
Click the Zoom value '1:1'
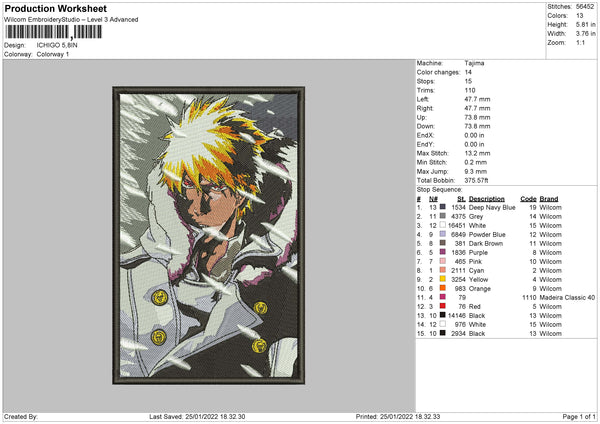coord(580,42)
